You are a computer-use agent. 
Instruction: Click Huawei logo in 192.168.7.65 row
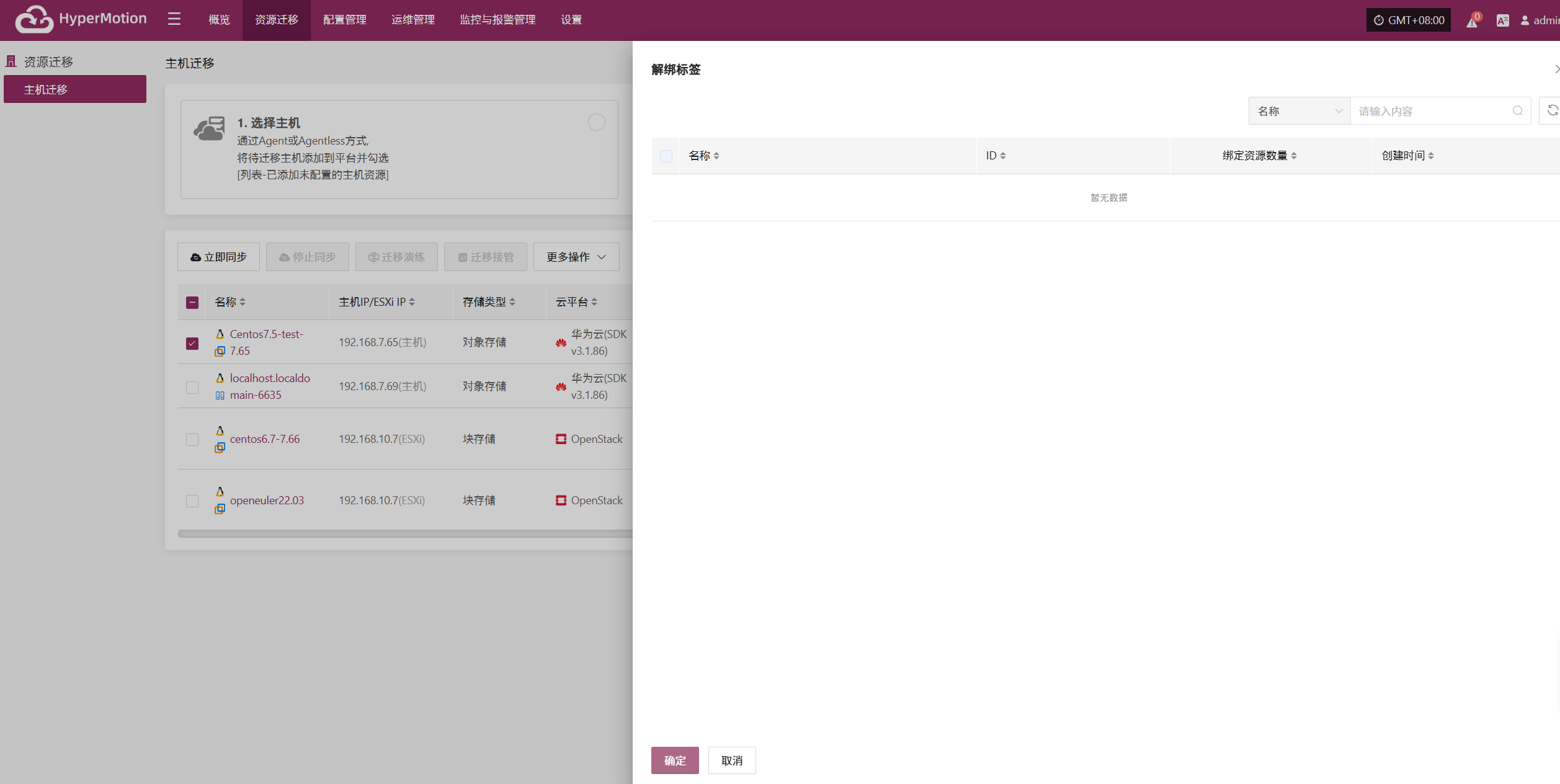pos(561,343)
